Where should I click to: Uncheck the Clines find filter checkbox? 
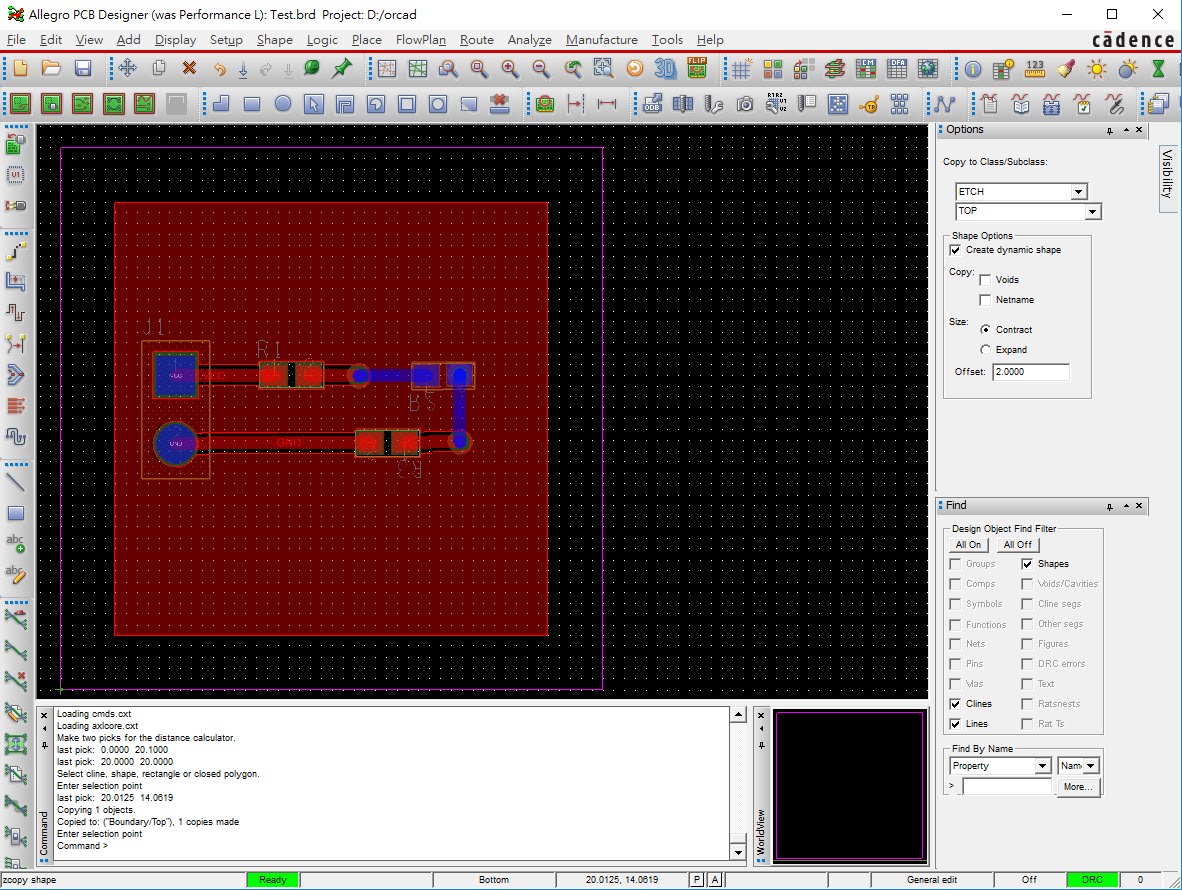955,704
